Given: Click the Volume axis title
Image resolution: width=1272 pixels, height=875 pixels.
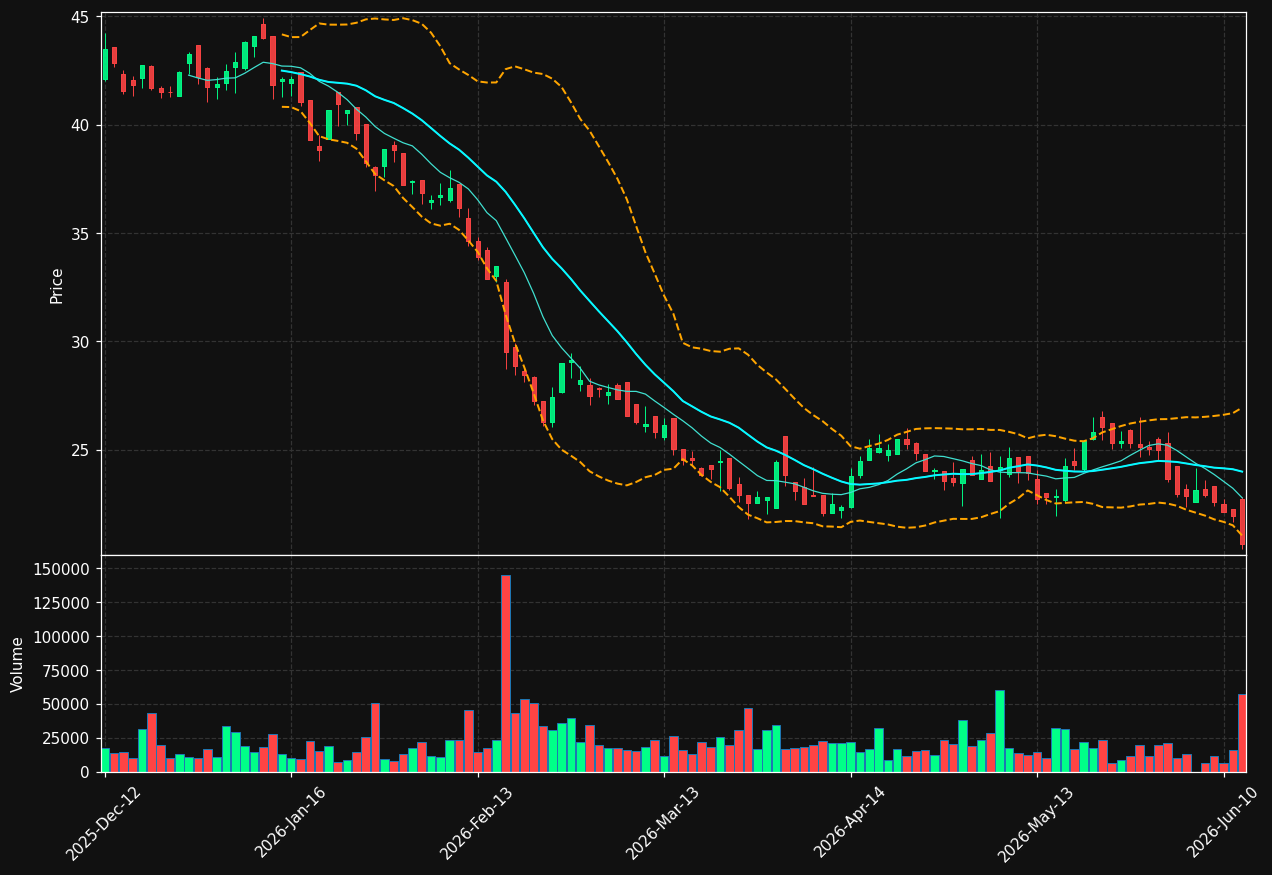Looking at the screenshot, I should pos(18,664).
